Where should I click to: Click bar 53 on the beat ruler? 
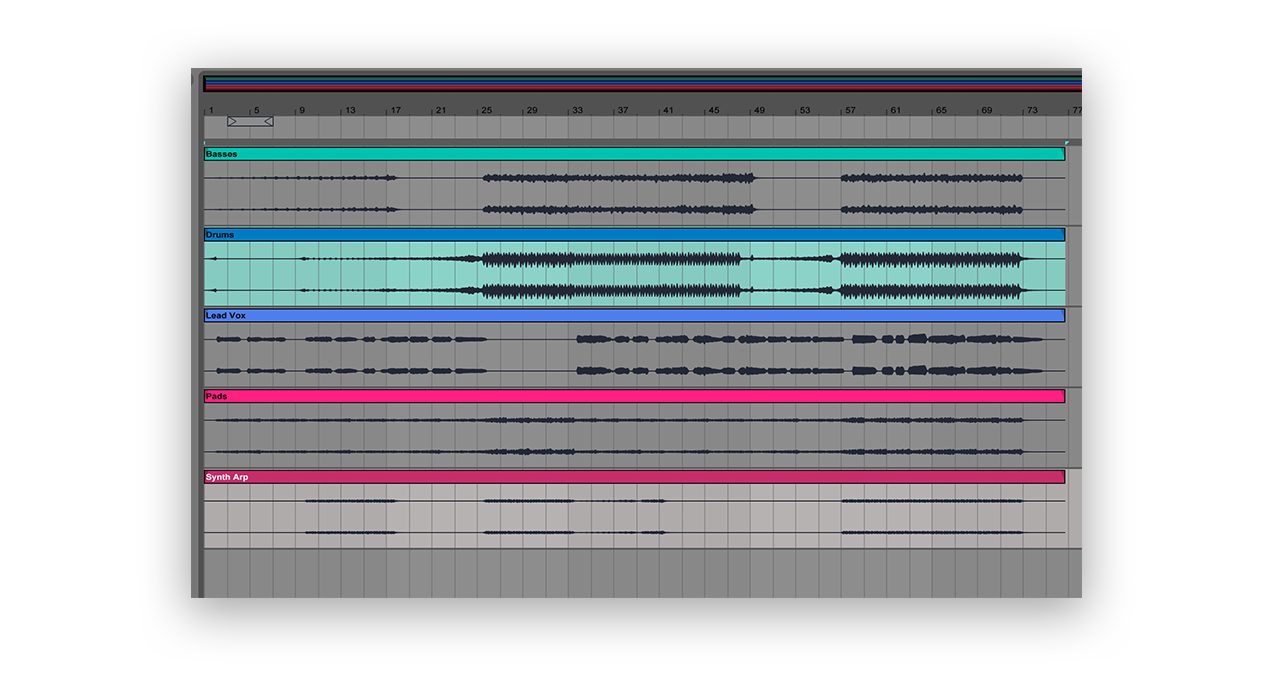[x=804, y=109]
